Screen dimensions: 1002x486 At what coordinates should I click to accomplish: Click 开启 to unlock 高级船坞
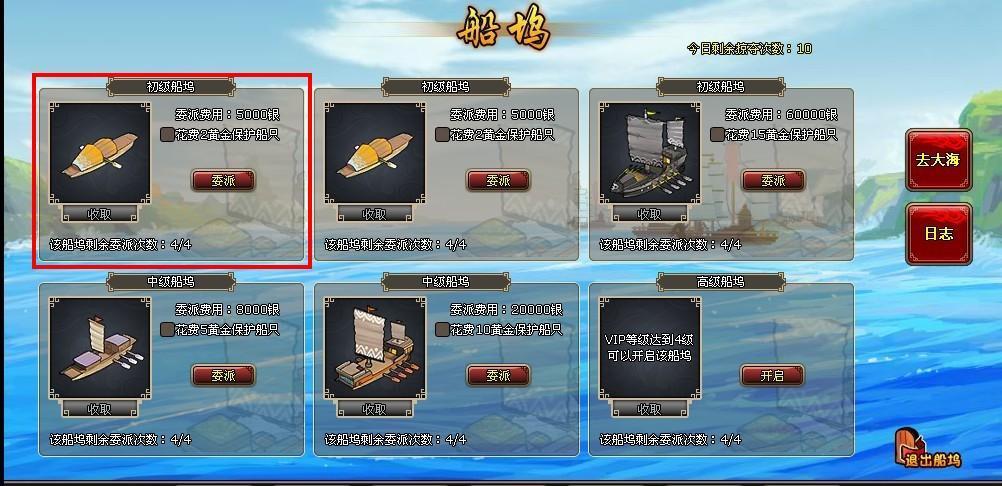coord(773,376)
